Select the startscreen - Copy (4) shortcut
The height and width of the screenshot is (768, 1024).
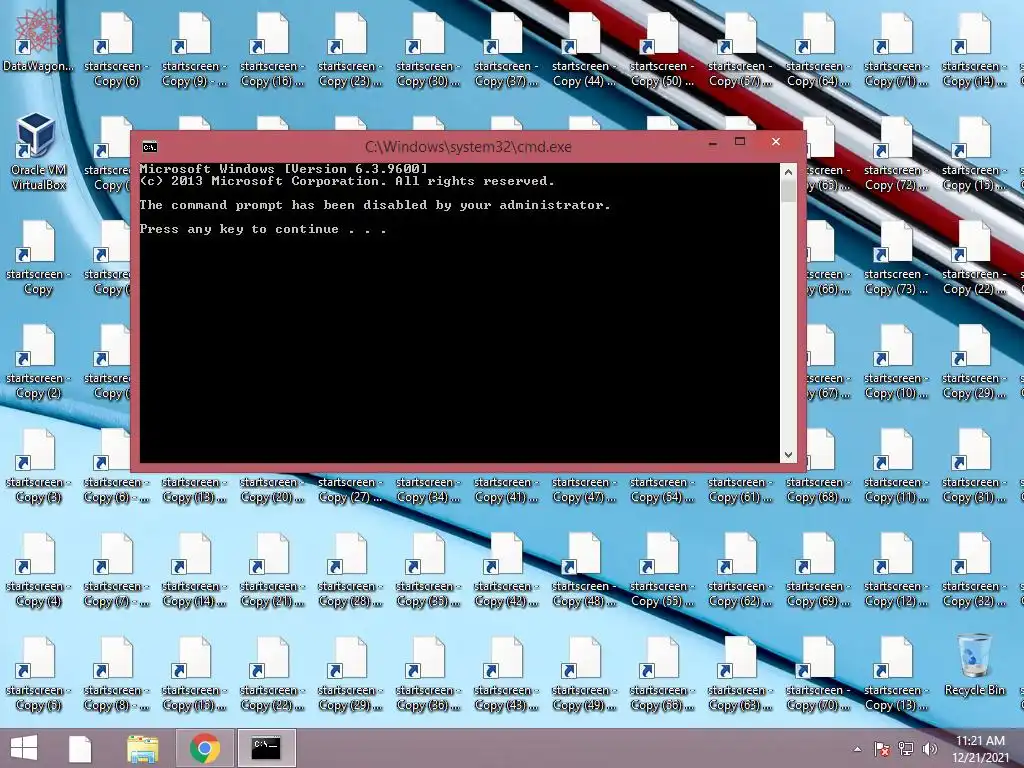[38, 569]
